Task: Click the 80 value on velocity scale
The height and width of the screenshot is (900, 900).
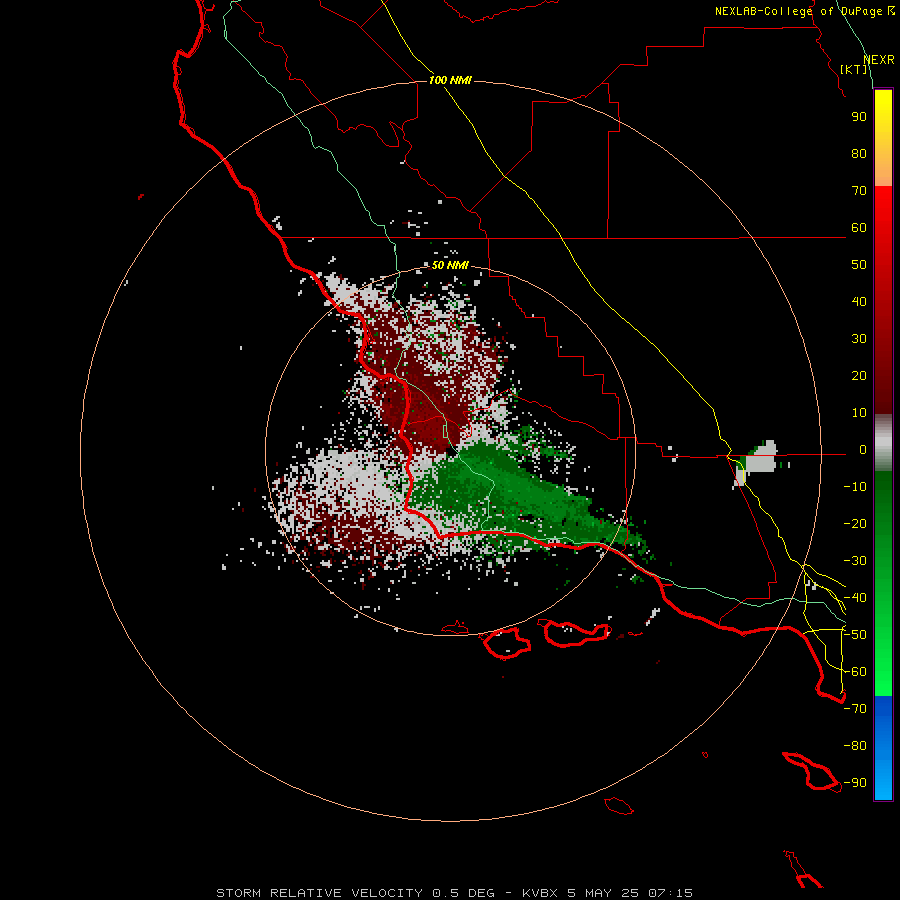Action: (x=859, y=153)
